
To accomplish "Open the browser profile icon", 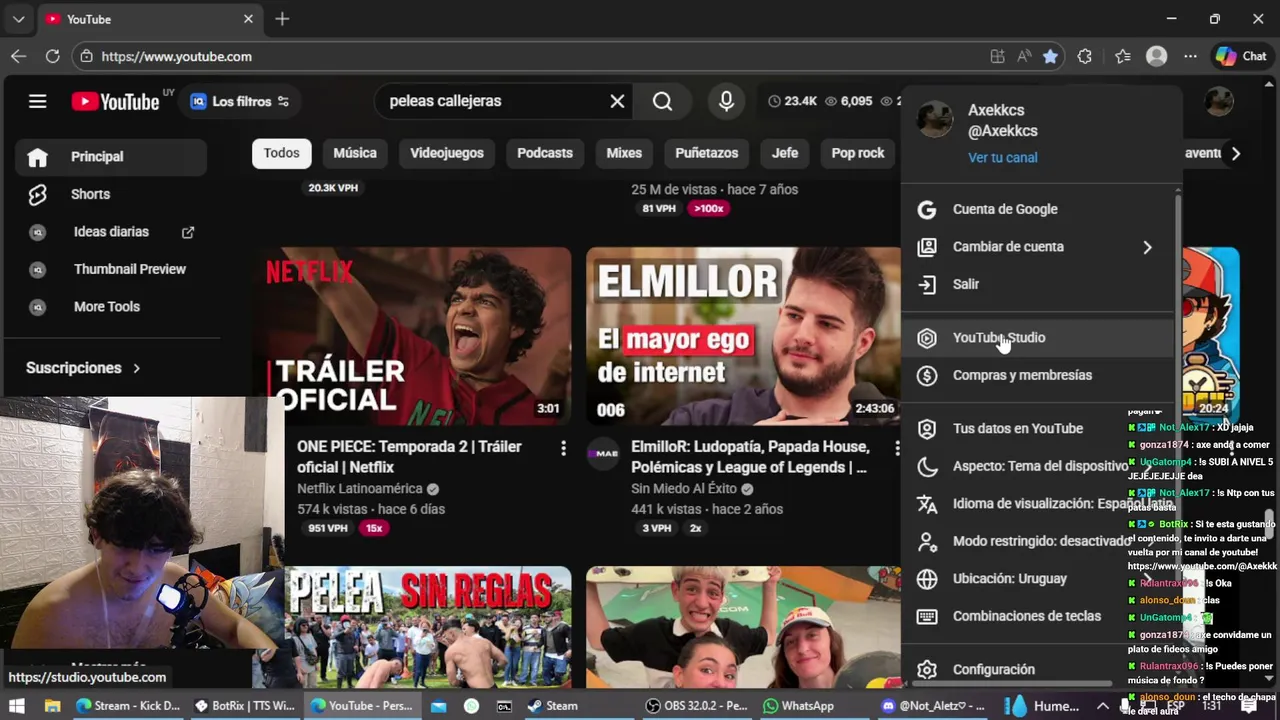I will point(1156,57).
